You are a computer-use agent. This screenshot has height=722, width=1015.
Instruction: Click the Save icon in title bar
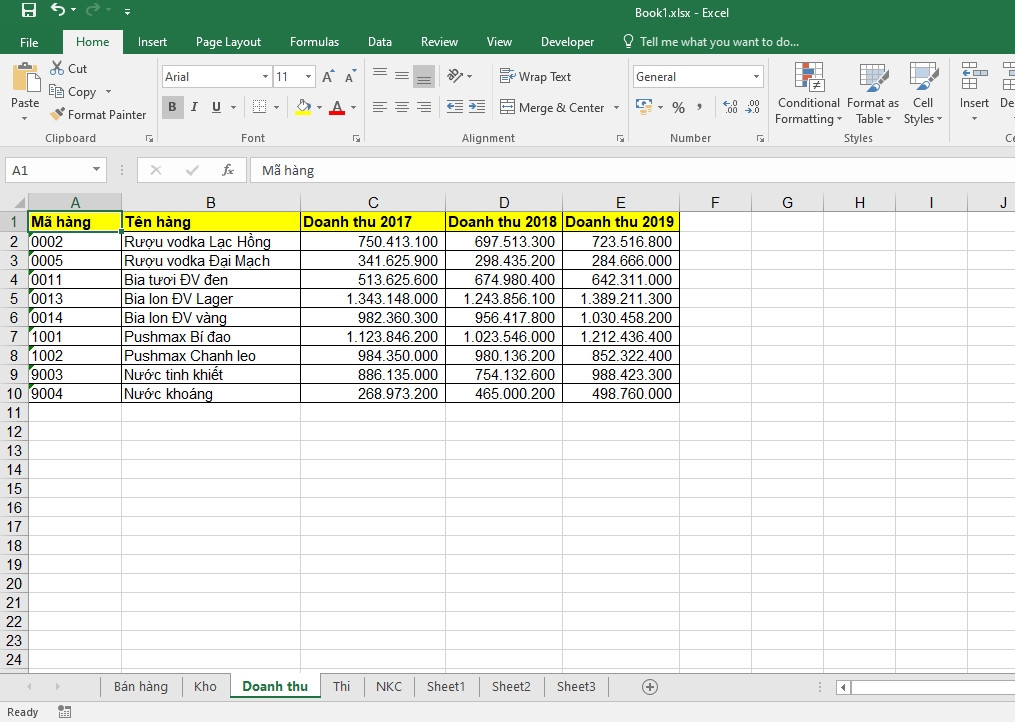pos(28,11)
